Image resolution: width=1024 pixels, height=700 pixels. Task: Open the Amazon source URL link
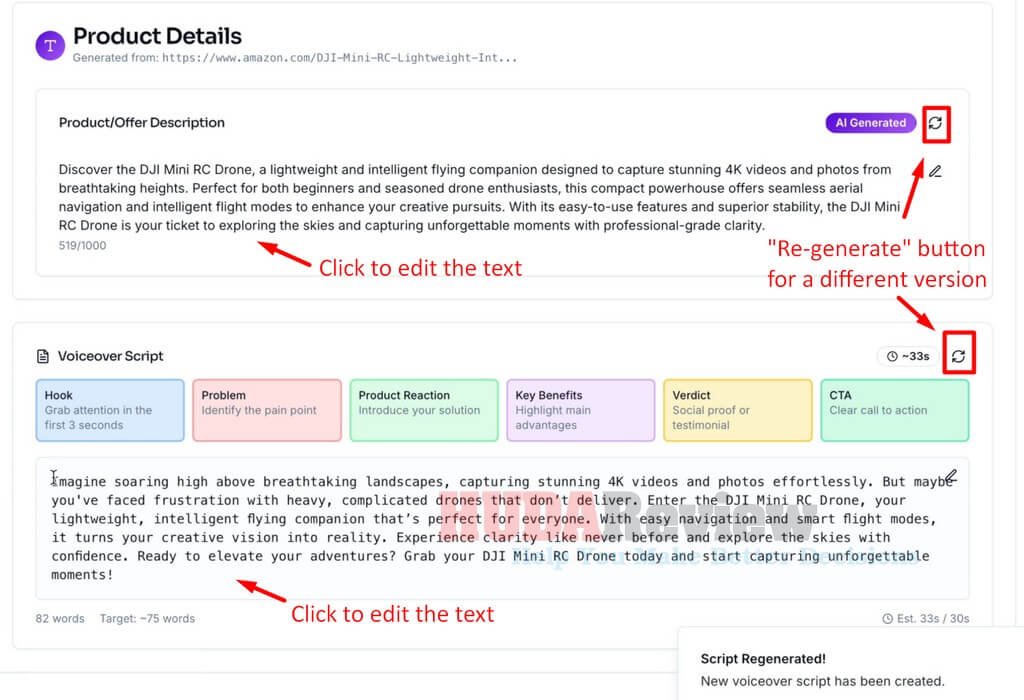tap(340, 57)
